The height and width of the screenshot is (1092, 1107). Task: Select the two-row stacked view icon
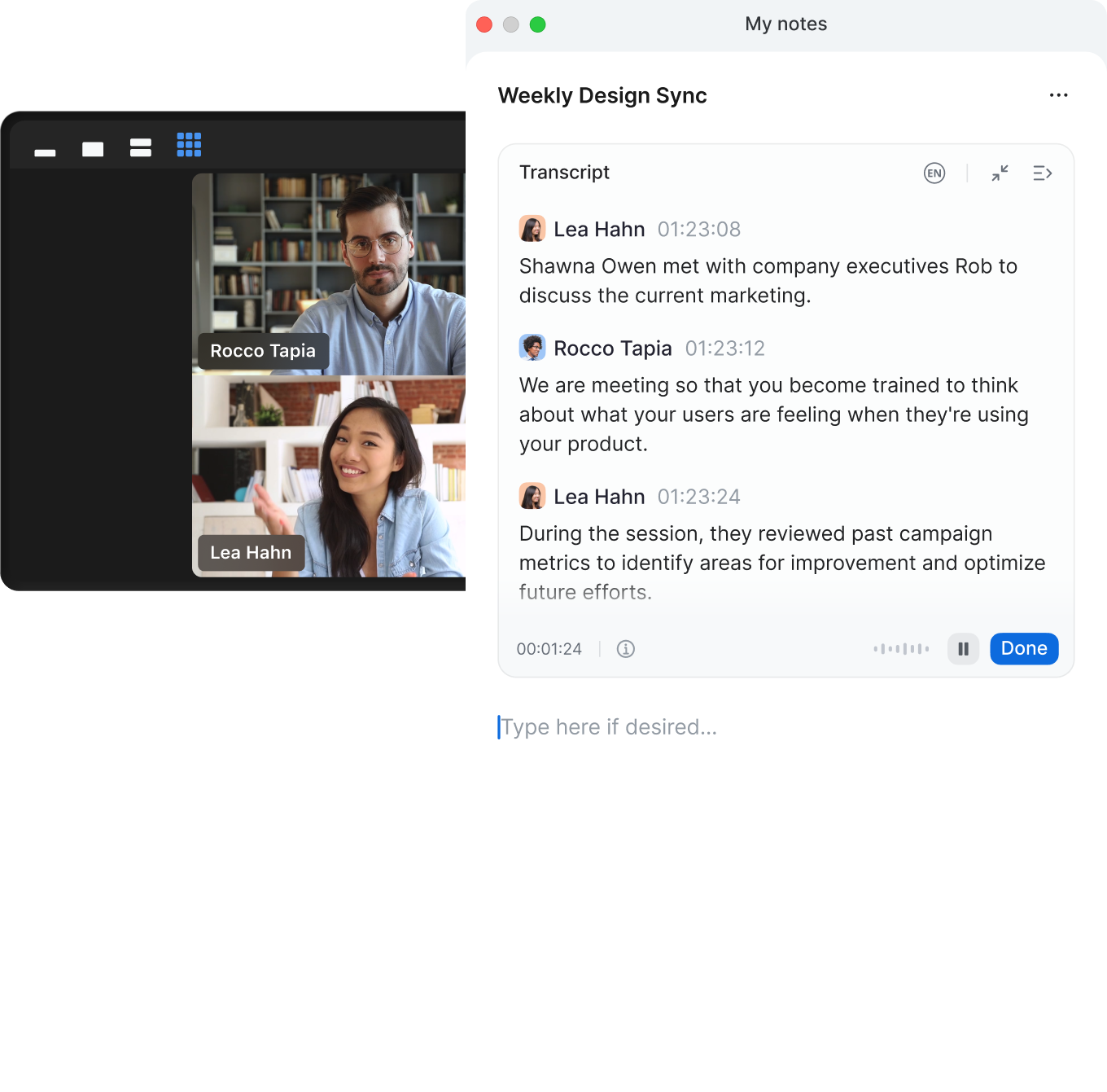141,147
